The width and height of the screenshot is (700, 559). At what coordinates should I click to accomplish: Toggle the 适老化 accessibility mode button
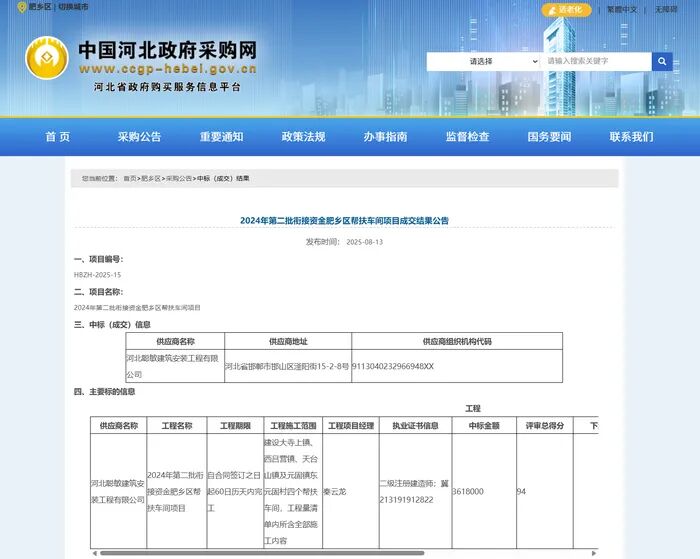click(567, 9)
